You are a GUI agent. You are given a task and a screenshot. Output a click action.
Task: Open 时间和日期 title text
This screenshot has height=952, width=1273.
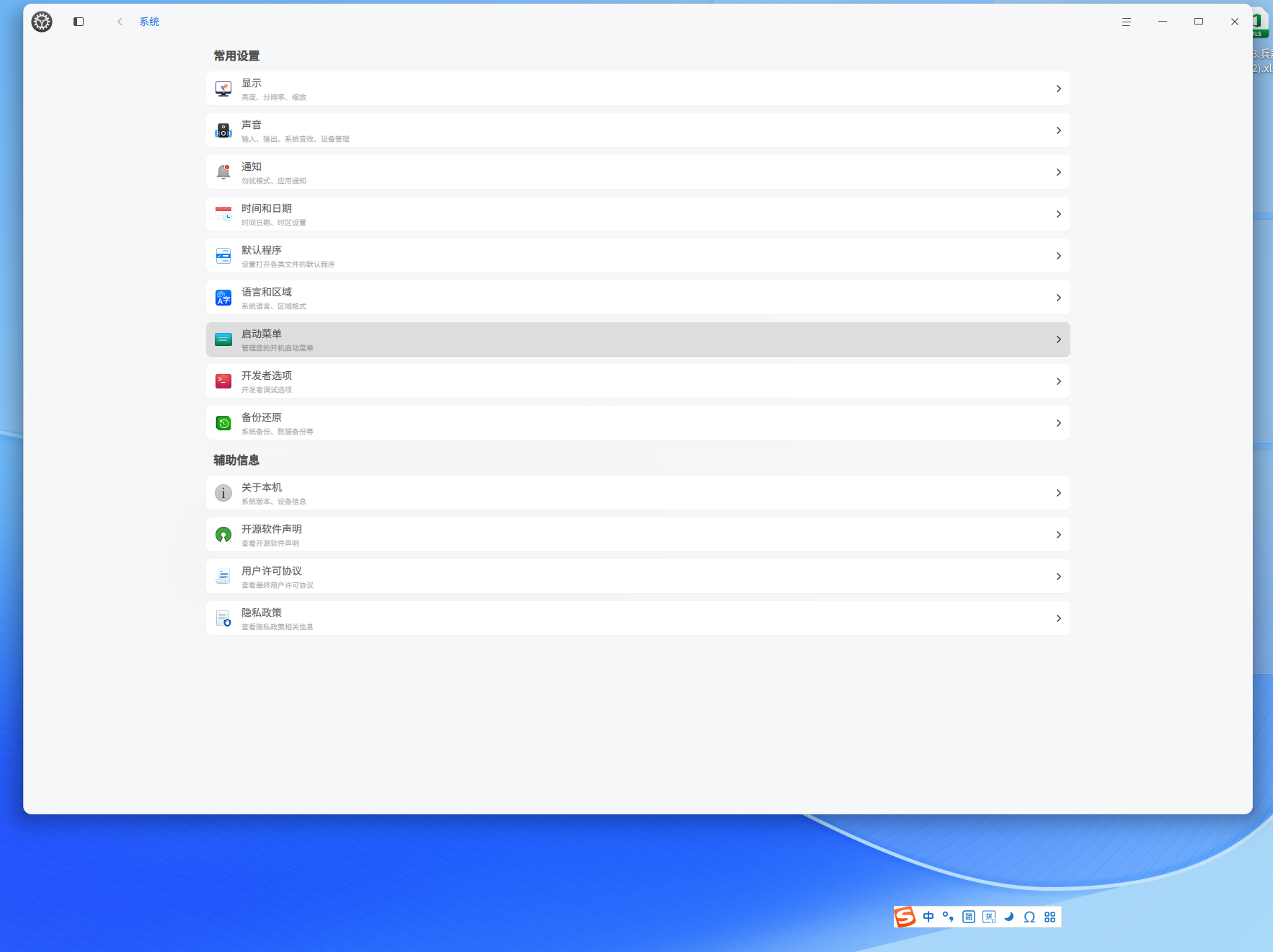tap(267, 208)
